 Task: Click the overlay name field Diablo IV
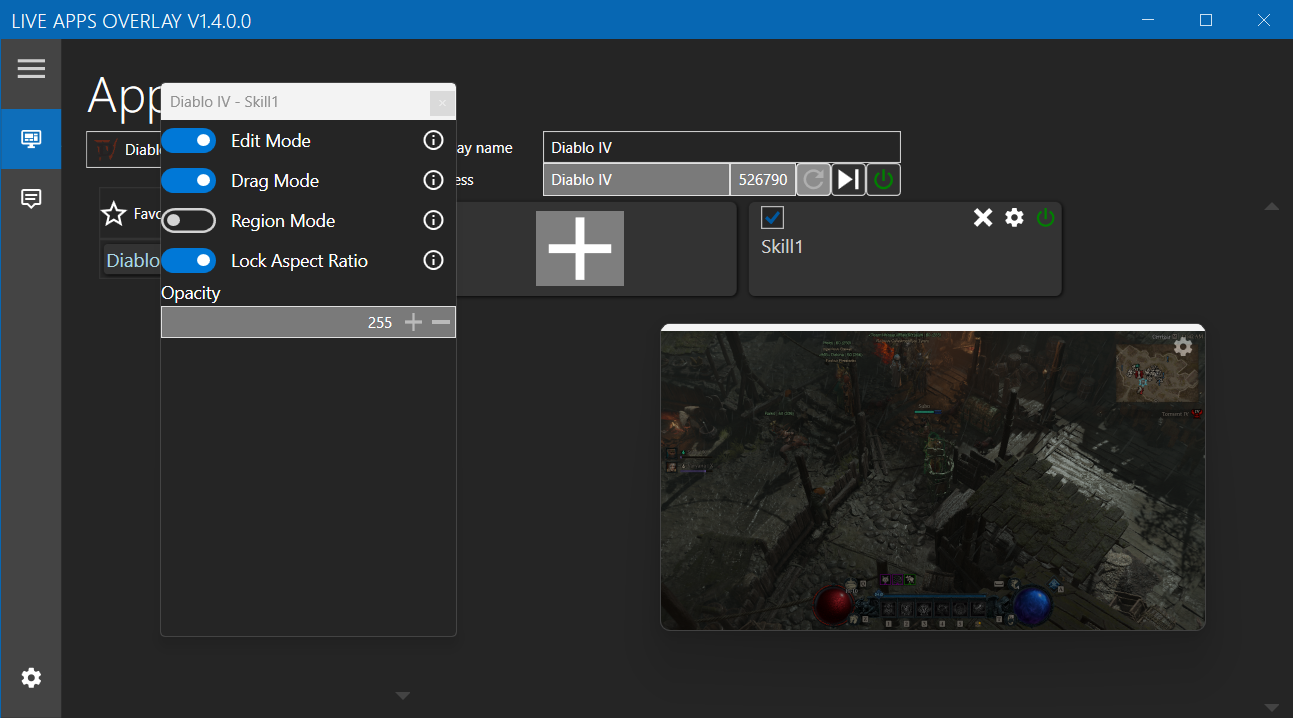point(722,147)
